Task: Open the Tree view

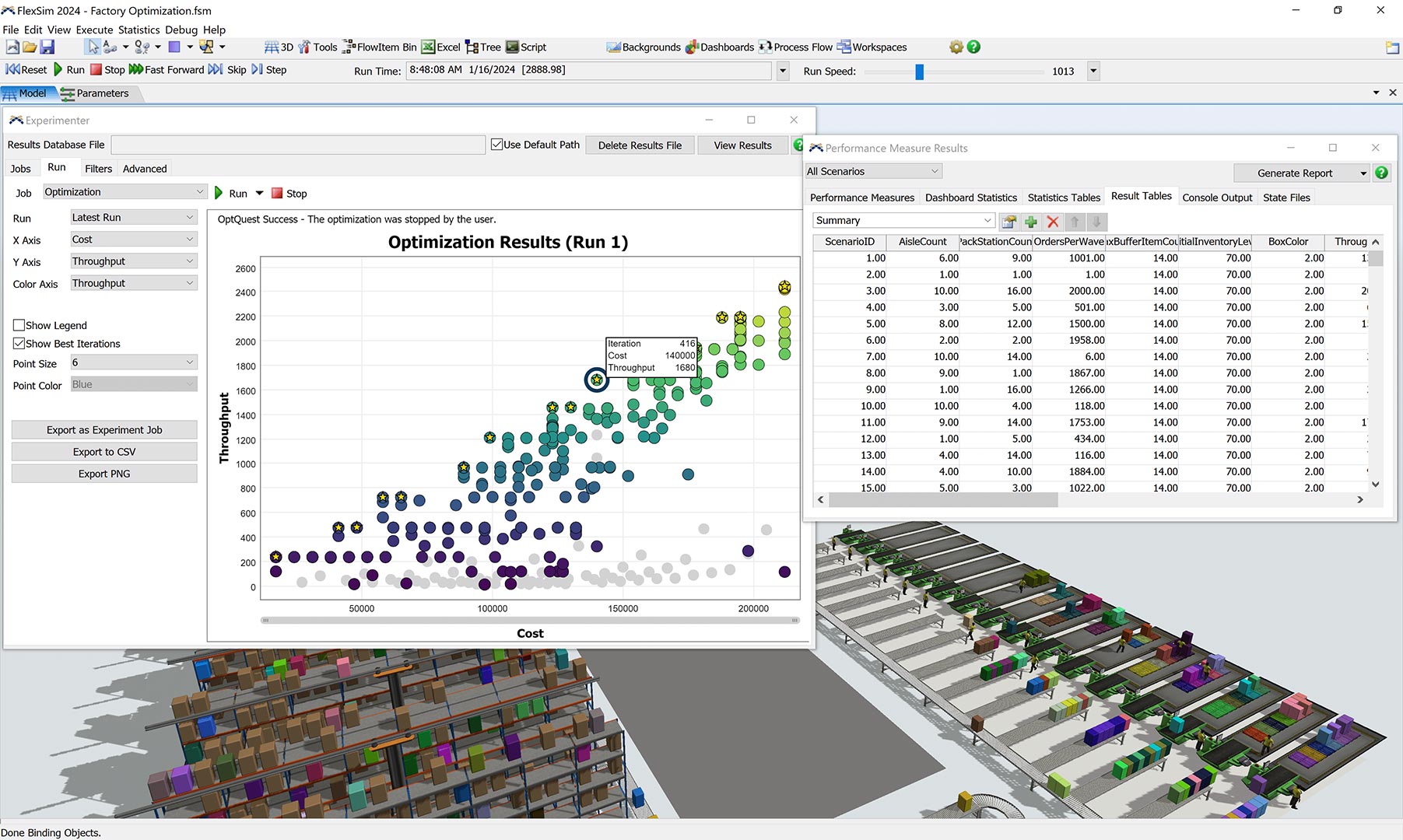Action: coord(483,47)
